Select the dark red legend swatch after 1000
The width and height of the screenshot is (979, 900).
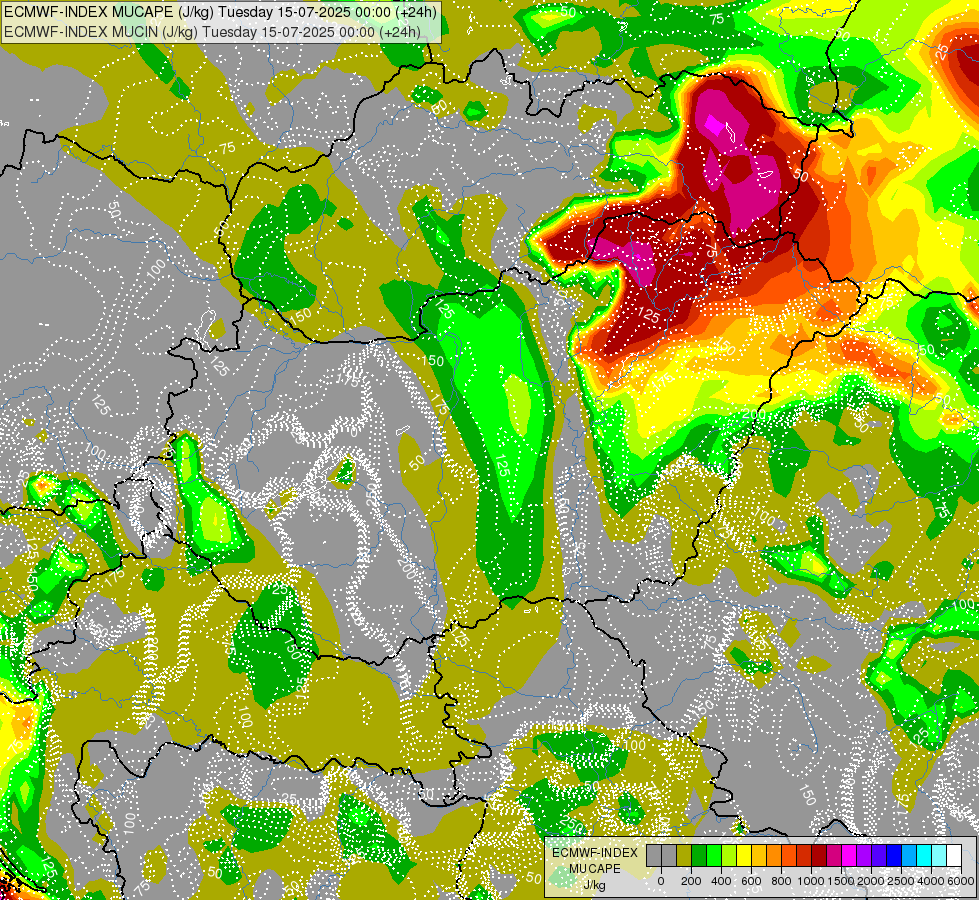coord(819,855)
